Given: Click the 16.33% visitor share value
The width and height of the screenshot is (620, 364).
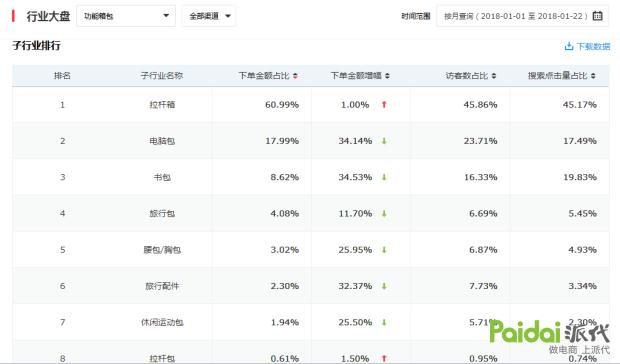Looking at the screenshot, I should coord(480,177).
